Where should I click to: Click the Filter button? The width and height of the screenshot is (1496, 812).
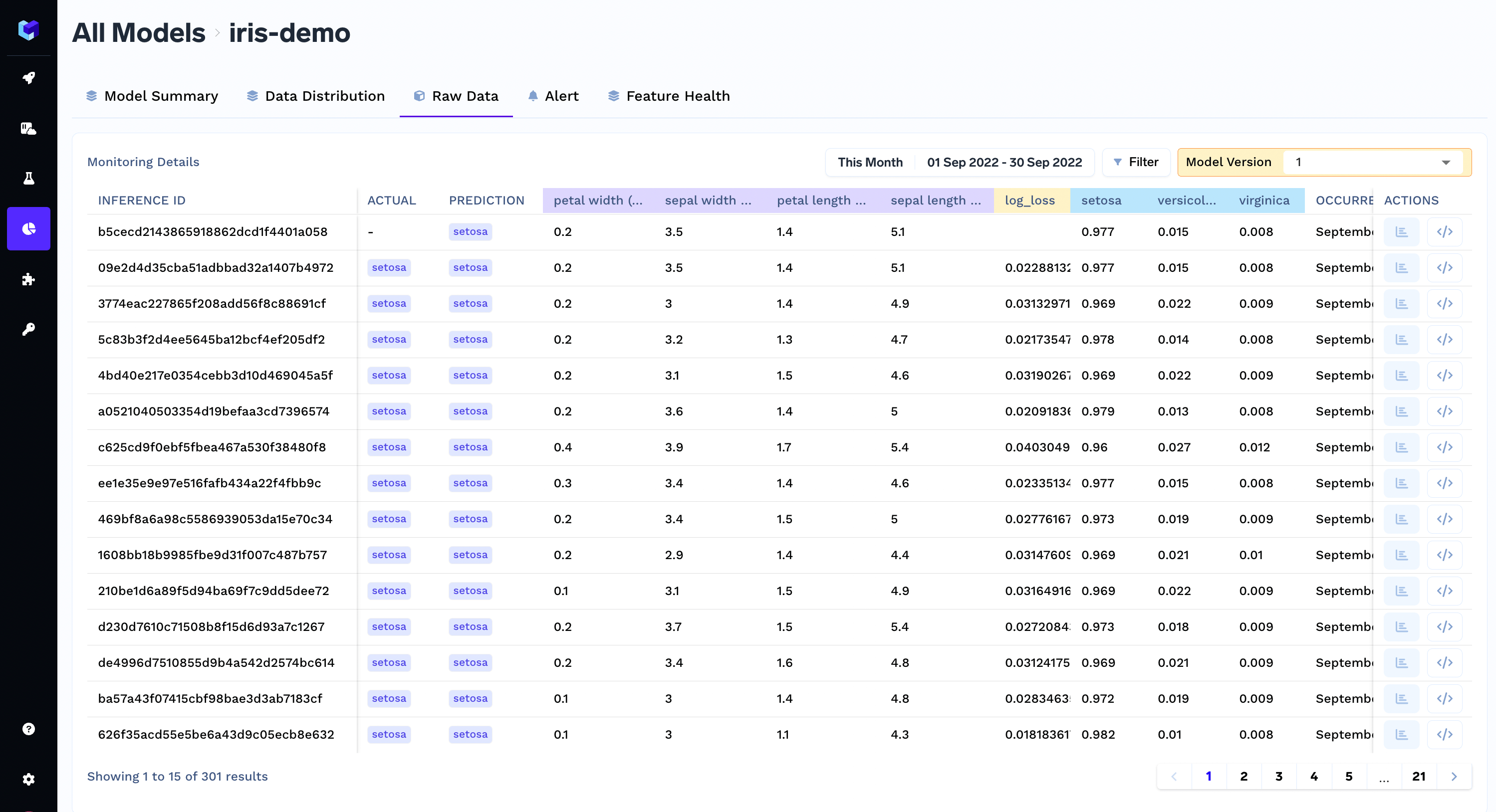(x=1135, y=163)
